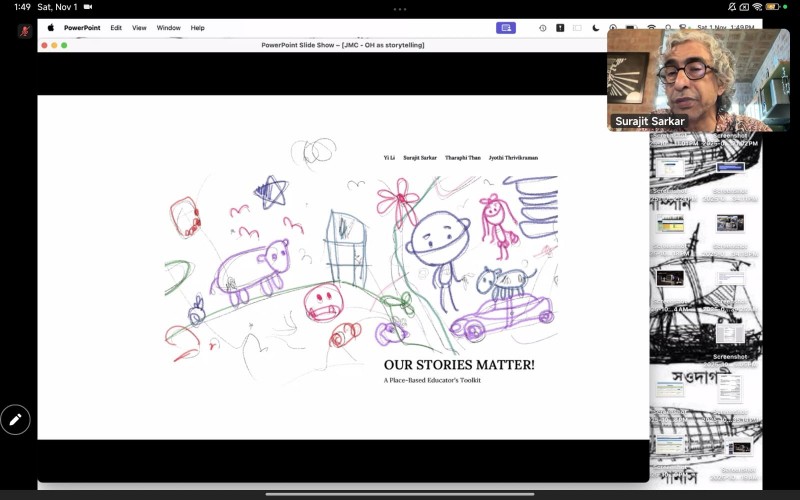800x500 pixels.
Task: Open the Apple menu
Action: pos(50,28)
